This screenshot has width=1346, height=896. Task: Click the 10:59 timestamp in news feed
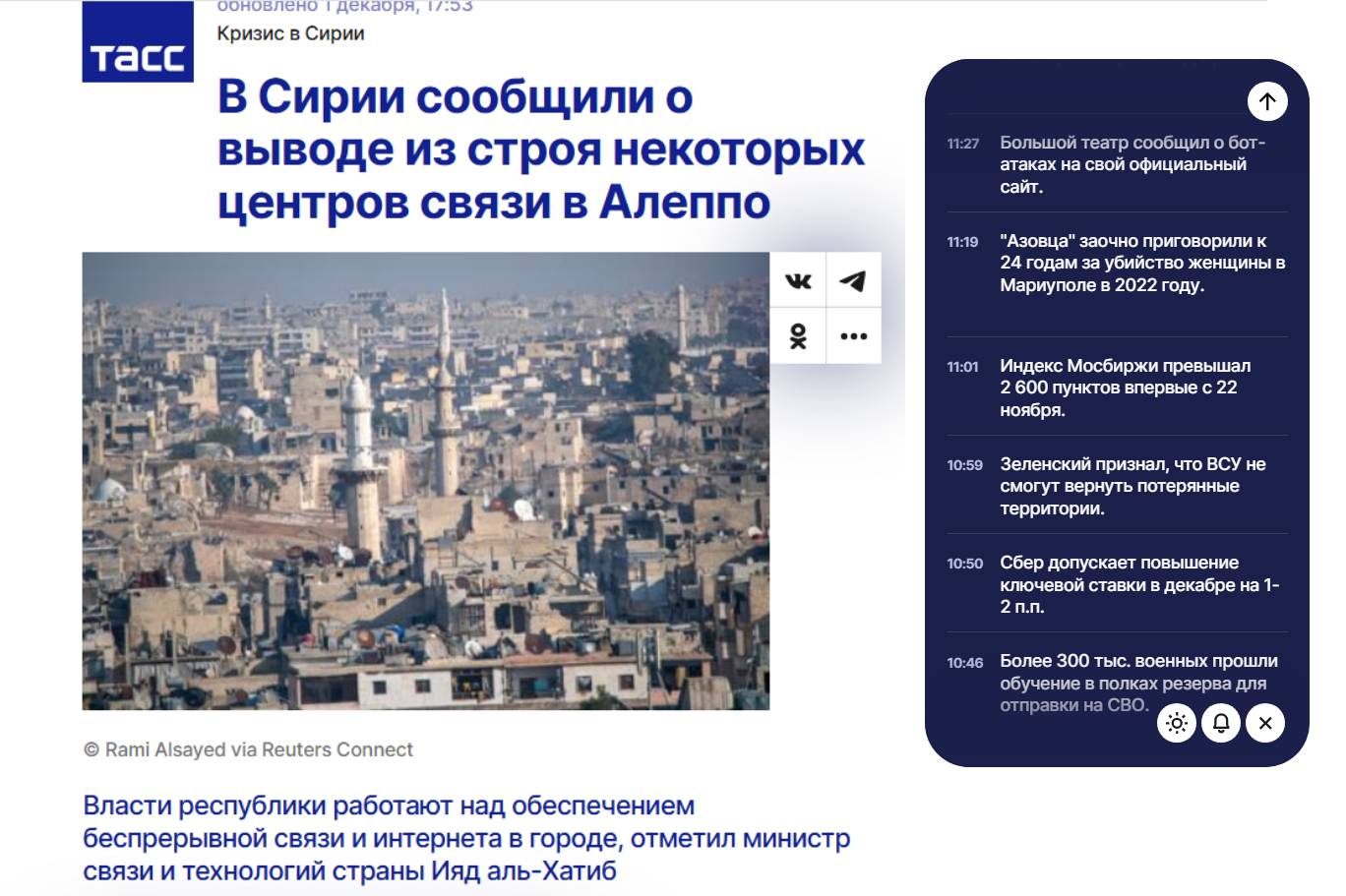[964, 465]
